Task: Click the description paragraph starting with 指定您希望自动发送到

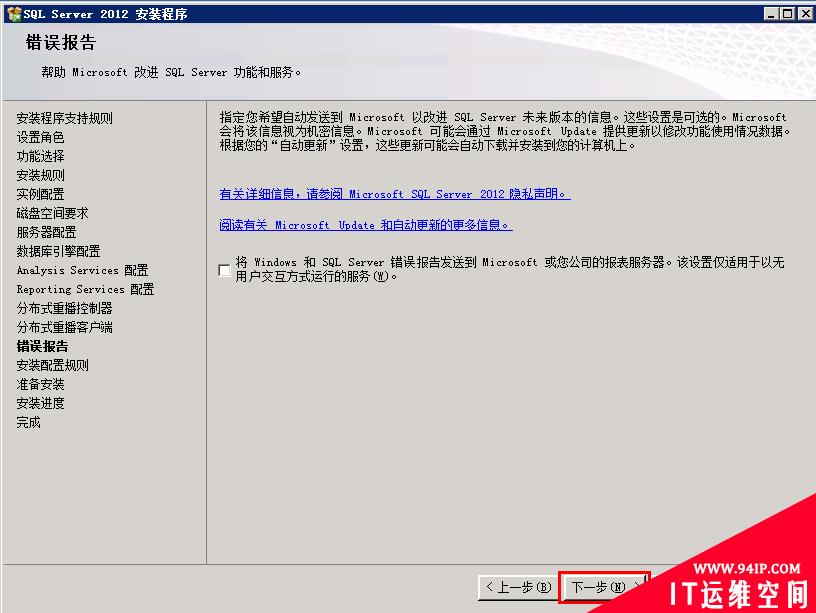Action: (x=505, y=131)
